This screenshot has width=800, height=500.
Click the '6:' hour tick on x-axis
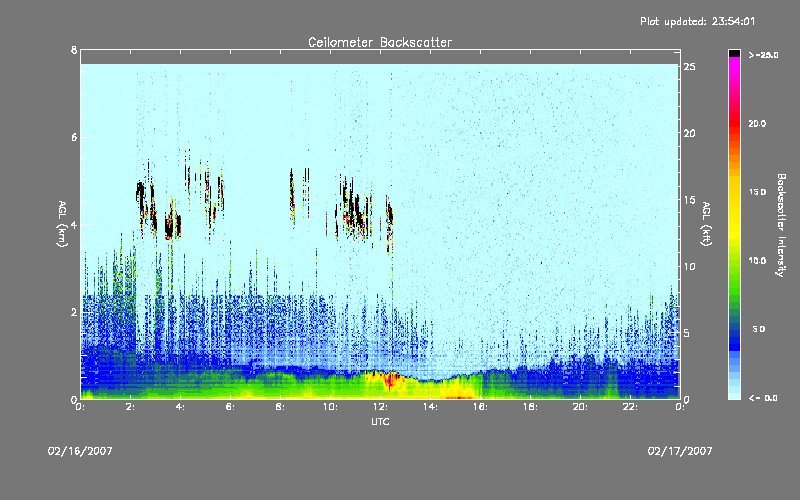[231, 407]
